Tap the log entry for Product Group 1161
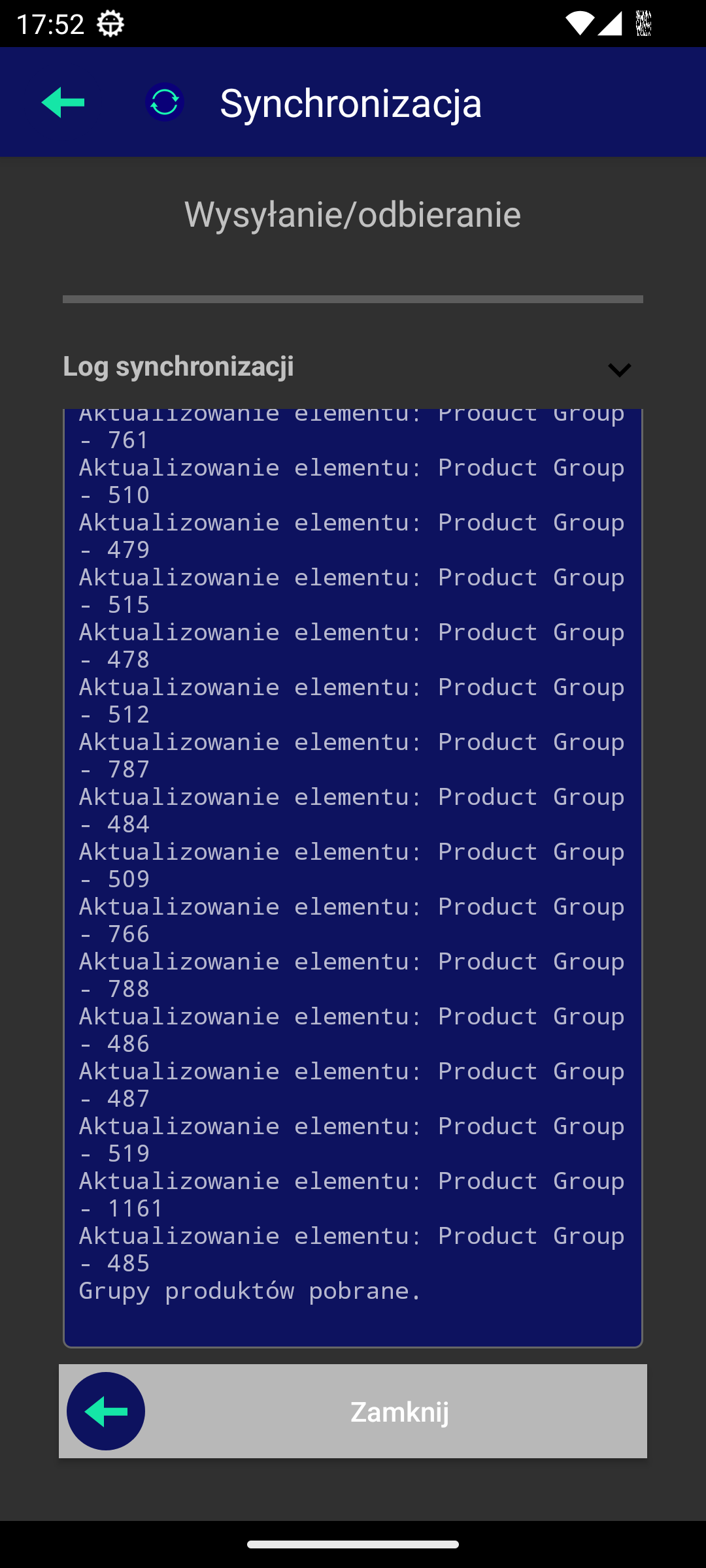Screen dimensions: 706x1568 [x=352, y=1194]
